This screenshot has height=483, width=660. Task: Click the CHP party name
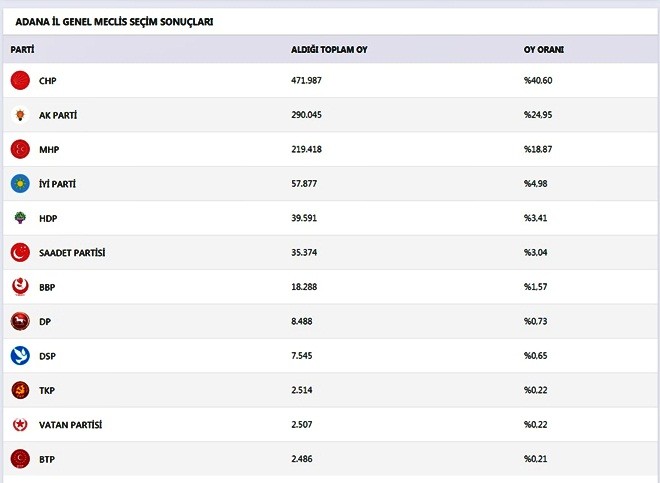click(x=48, y=81)
